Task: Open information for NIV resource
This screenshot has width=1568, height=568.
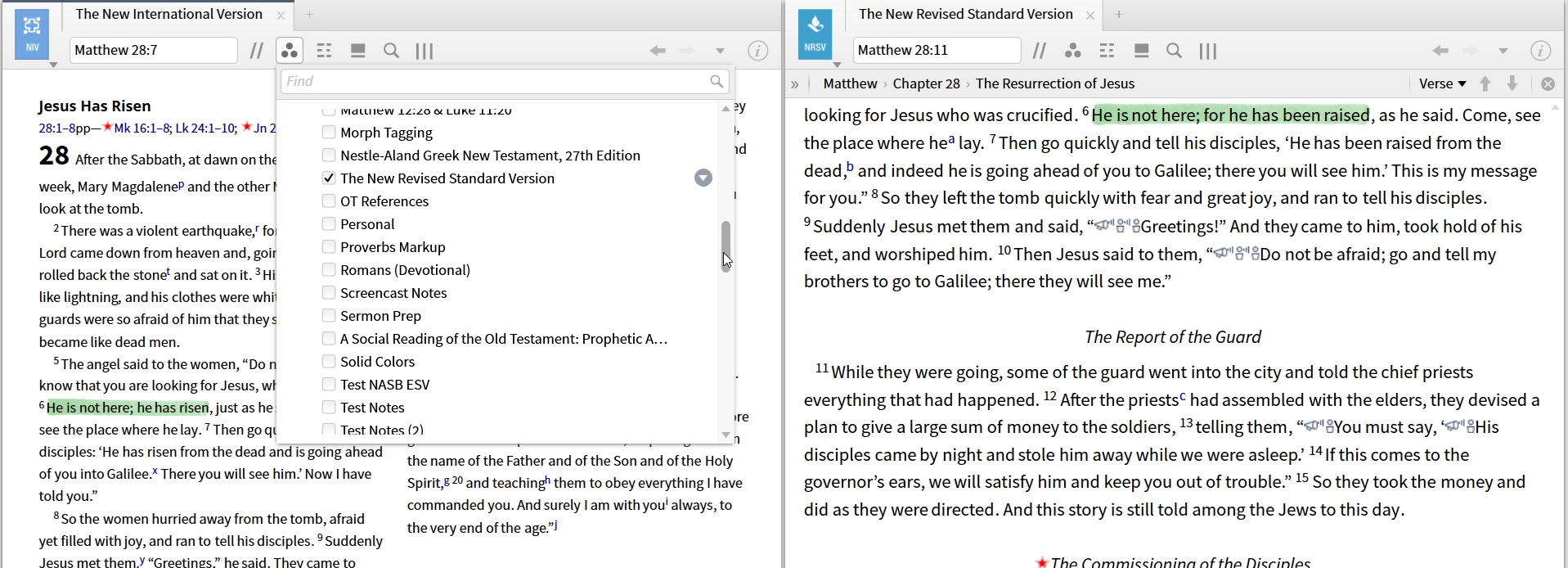Action: (758, 51)
